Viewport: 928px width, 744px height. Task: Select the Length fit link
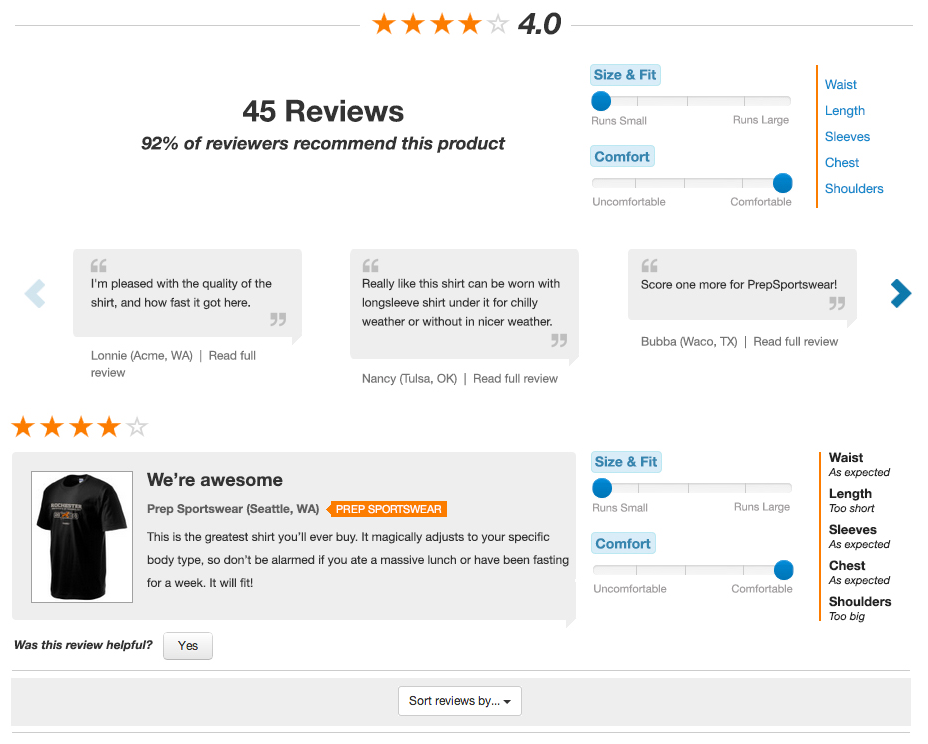[x=845, y=111]
